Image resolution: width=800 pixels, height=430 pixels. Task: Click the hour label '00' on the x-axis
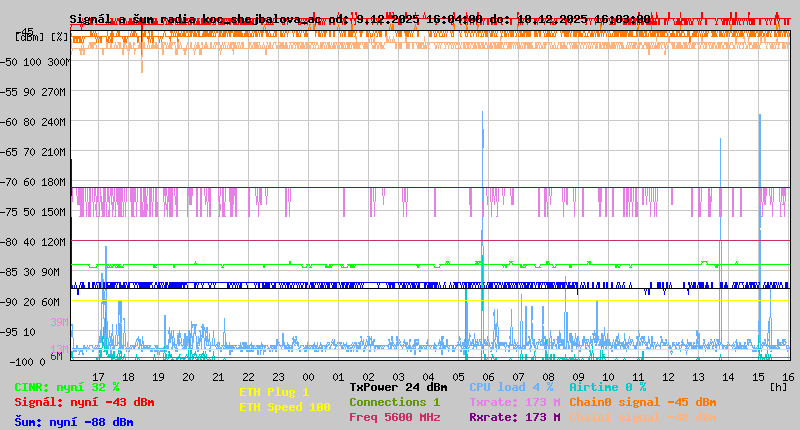pyautogui.click(x=308, y=377)
